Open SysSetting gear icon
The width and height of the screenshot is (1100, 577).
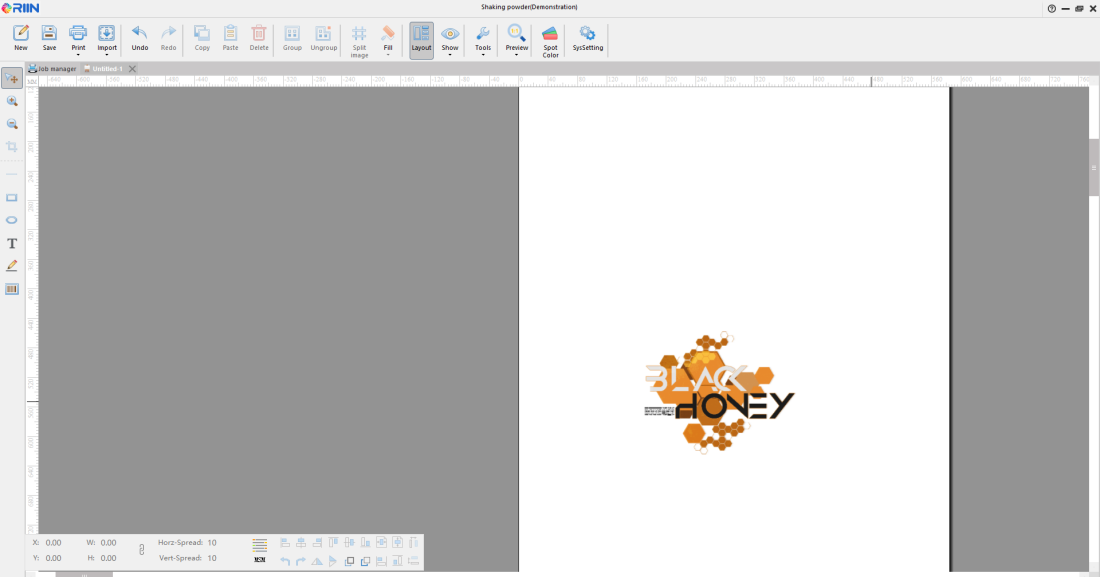coord(587,34)
